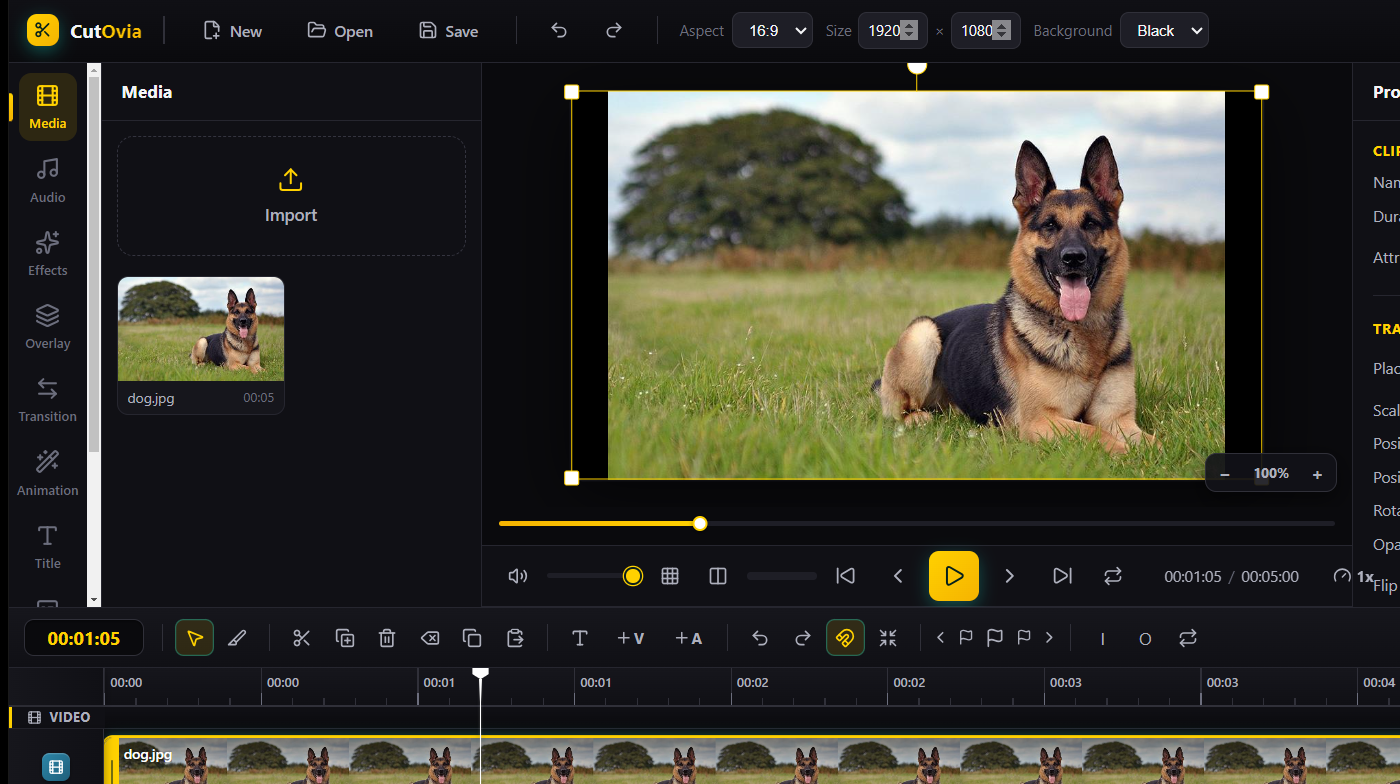This screenshot has height=784, width=1400.
Task: Click the scissors split clip icon
Action: (302, 638)
